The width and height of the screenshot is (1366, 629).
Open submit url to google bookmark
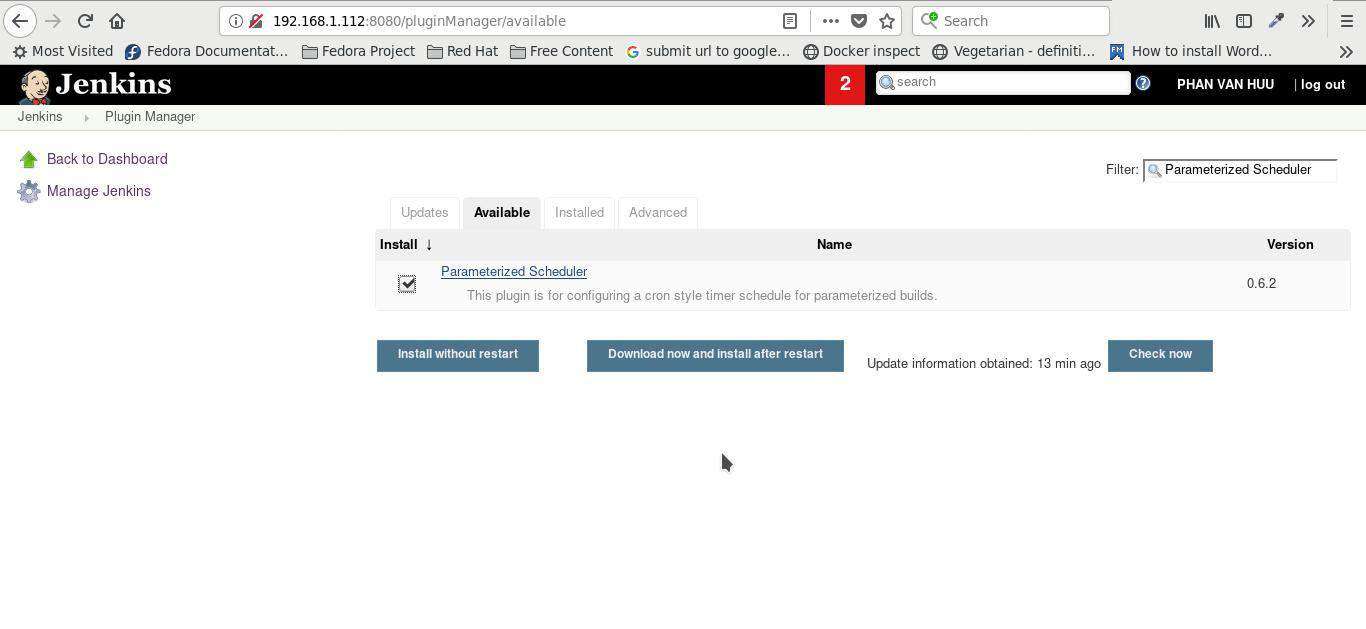point(708,51)
